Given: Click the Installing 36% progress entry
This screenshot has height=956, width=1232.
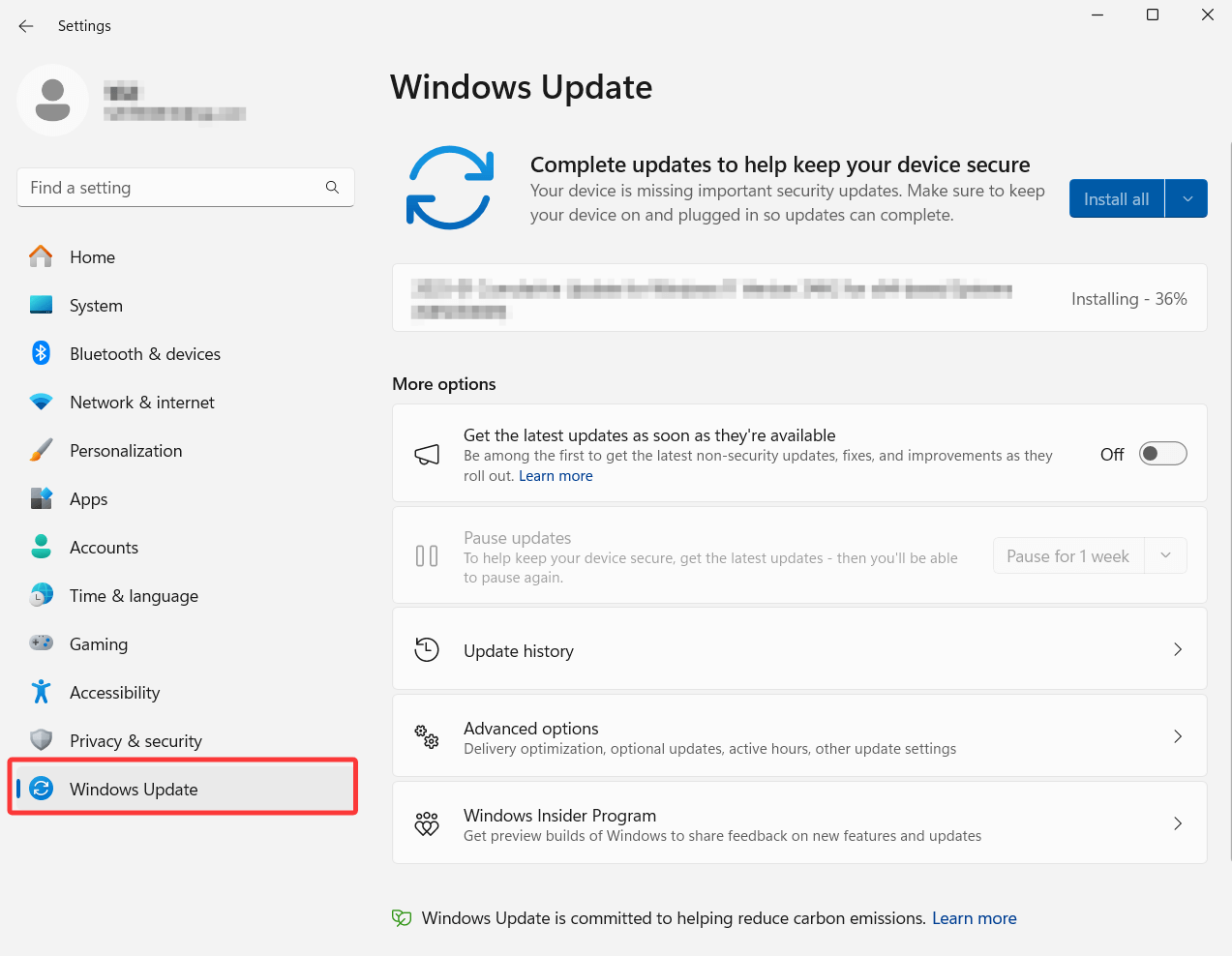Looking at the screenshot, I should (799, 298).
